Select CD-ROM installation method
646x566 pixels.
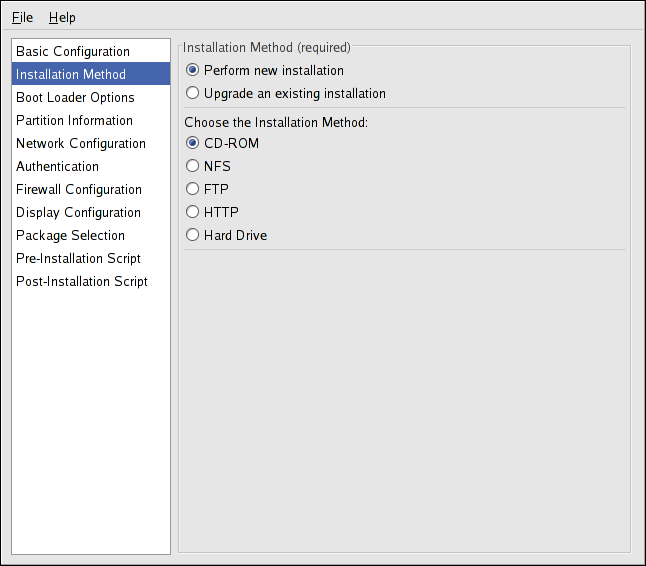pos(193,143)
